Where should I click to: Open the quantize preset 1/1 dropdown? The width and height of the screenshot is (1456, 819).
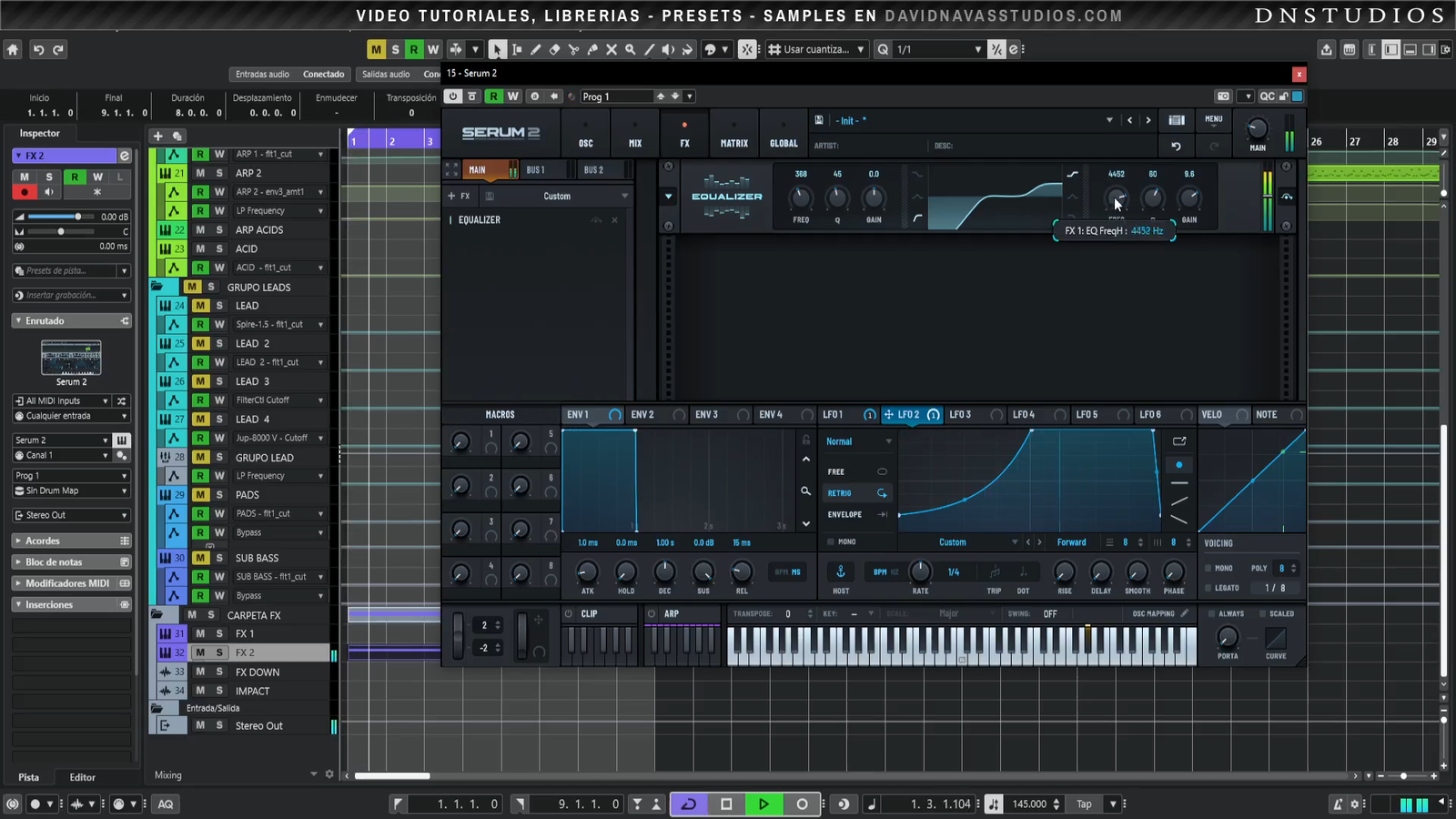[978, 50]
